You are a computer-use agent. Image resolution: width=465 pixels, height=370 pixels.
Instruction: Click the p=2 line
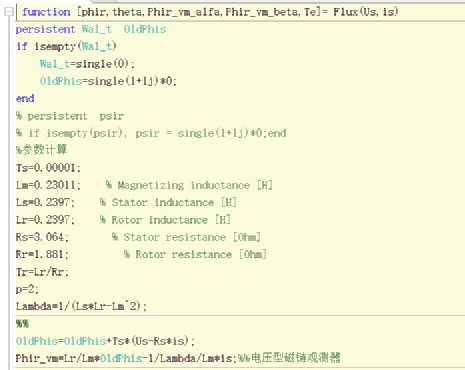click(27, 289)
